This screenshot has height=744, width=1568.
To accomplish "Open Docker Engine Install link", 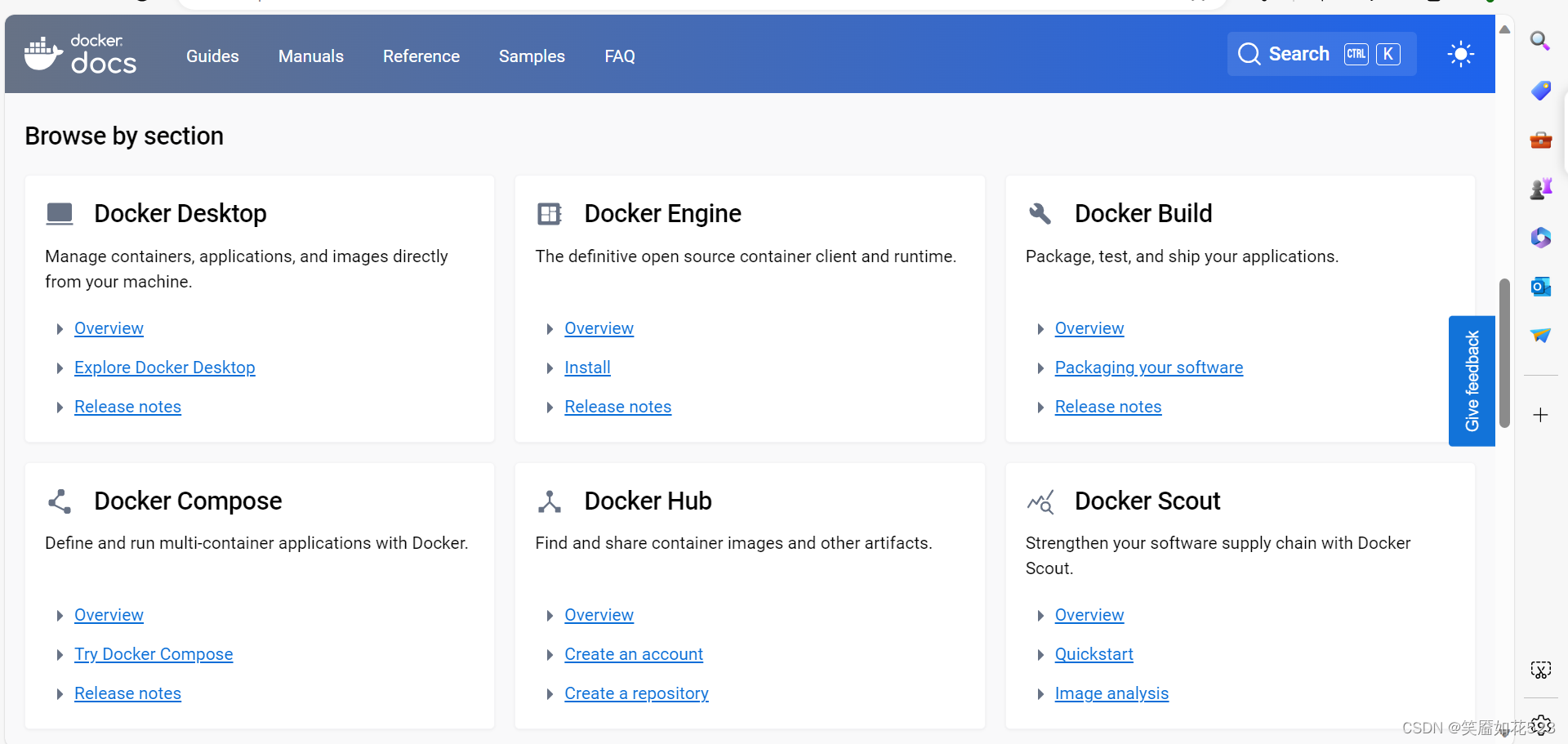I will (587, 368).
